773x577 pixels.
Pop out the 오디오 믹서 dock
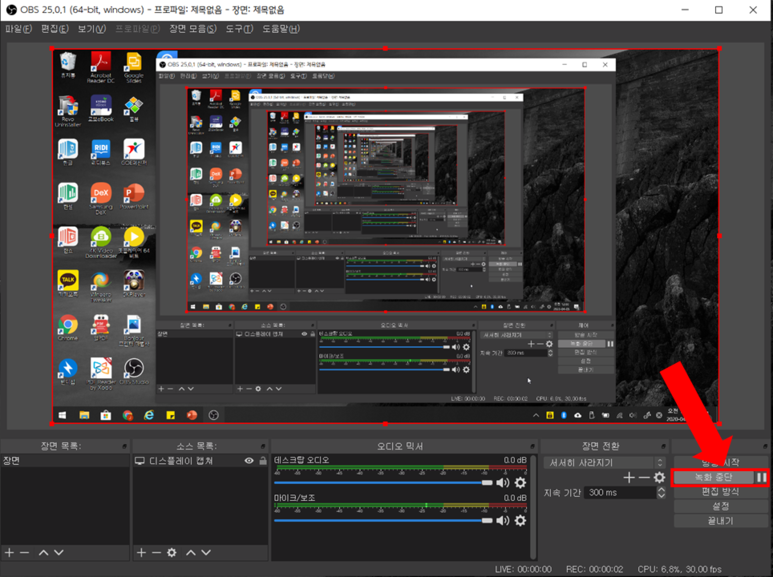coord(532,446)
